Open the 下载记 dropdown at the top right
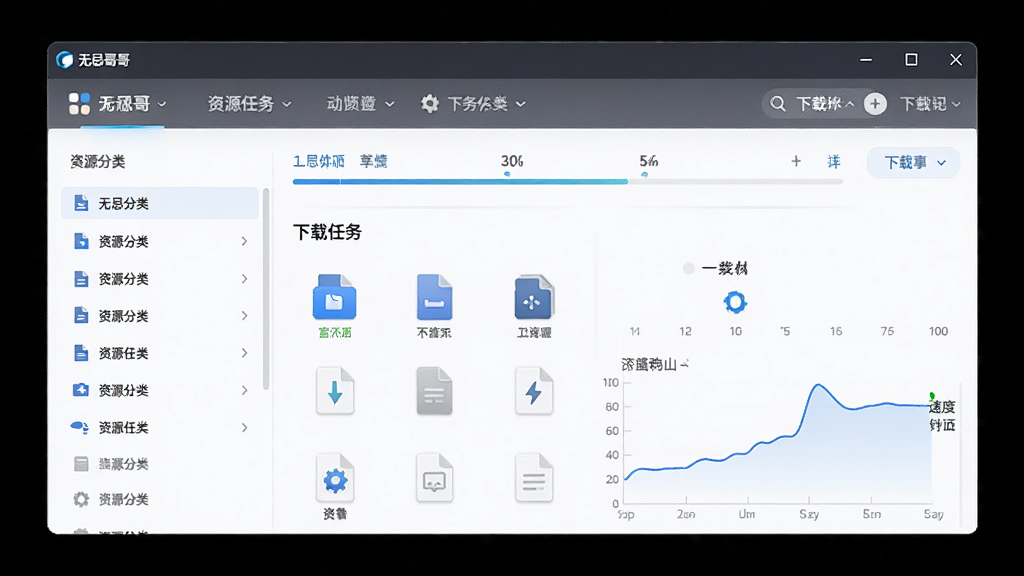 click(x=930, y=103)
